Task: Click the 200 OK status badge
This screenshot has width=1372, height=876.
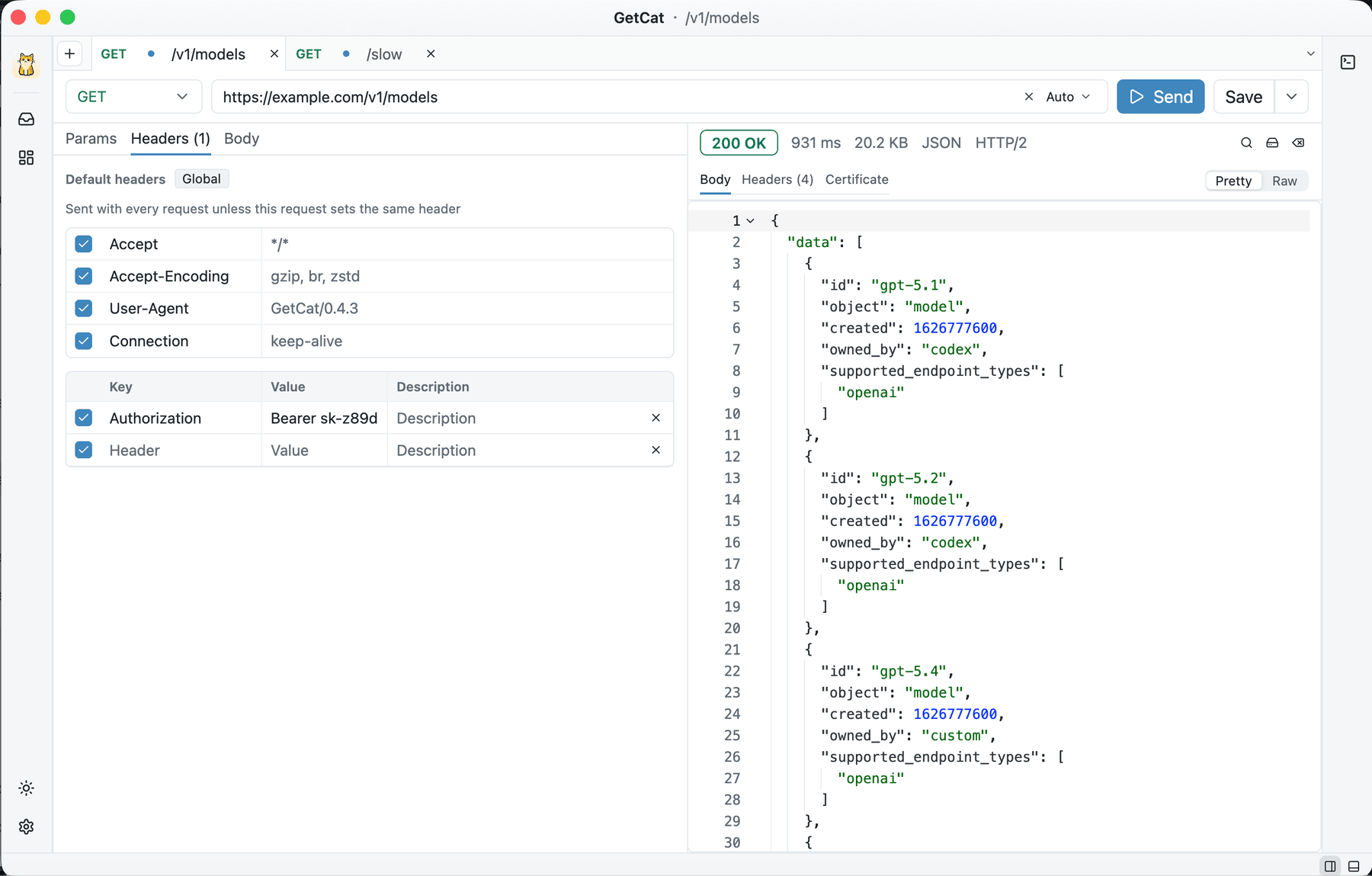Action: (739, 143)
